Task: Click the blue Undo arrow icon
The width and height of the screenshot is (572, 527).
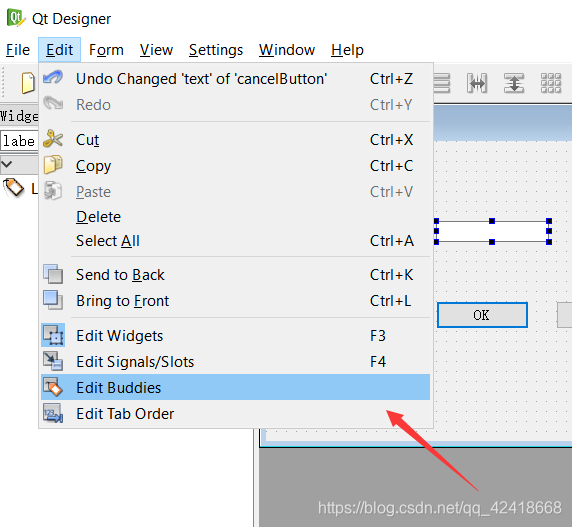Action: pyautogui.click(x=53, y=78)
